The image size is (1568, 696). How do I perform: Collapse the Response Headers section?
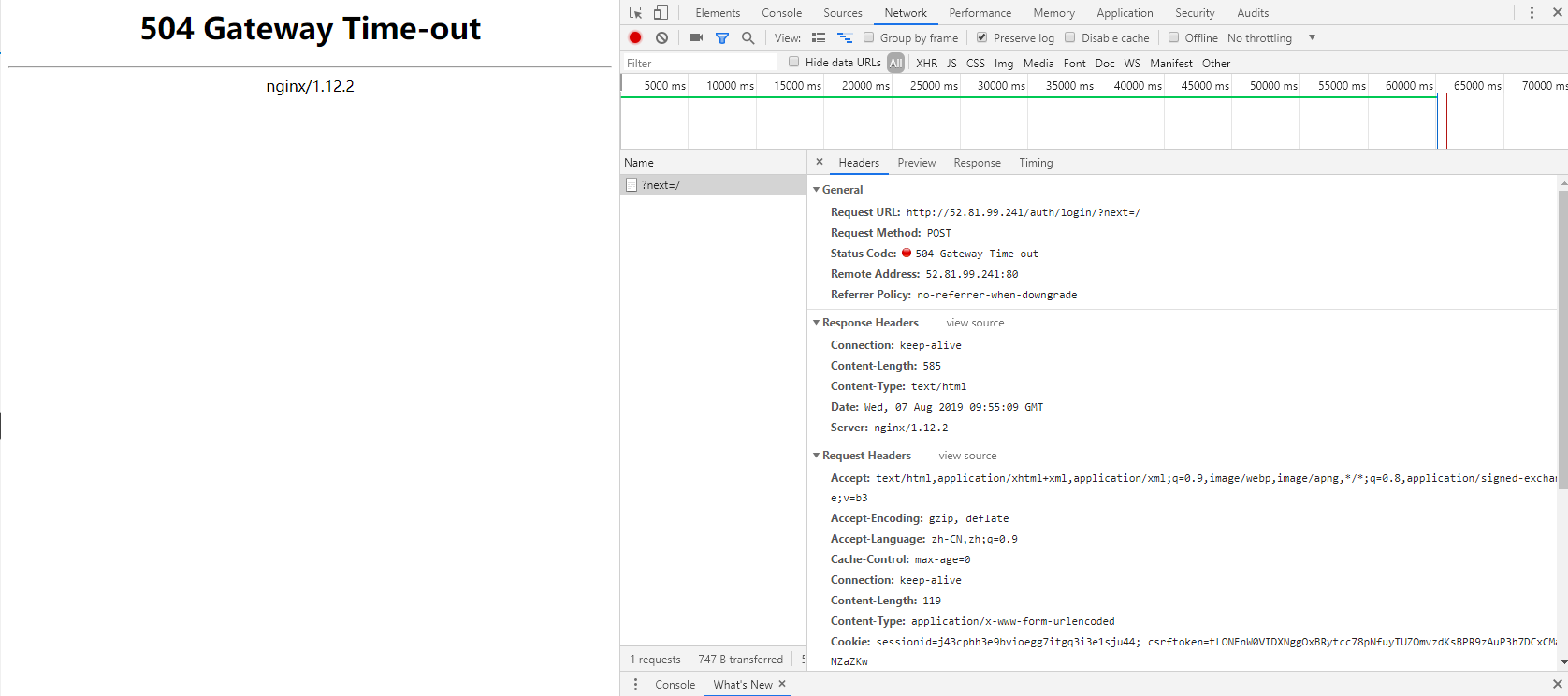pos(816,323)
